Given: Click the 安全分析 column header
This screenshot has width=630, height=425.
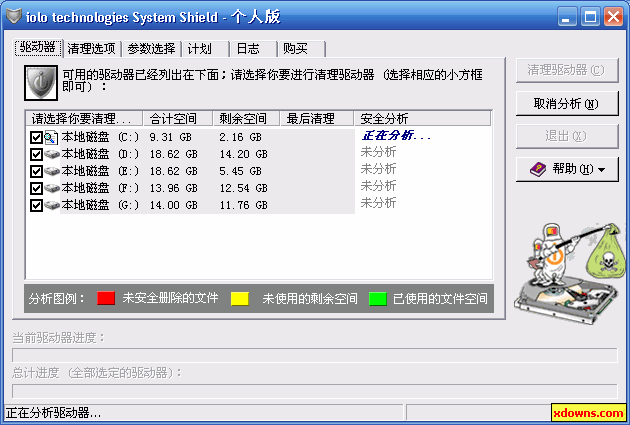Looking at the screenshot, I should [422, 119].
